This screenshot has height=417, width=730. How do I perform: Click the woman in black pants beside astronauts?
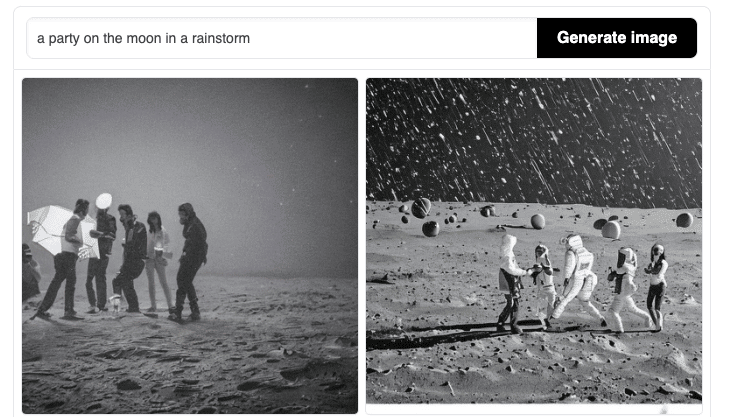point(656,286)
